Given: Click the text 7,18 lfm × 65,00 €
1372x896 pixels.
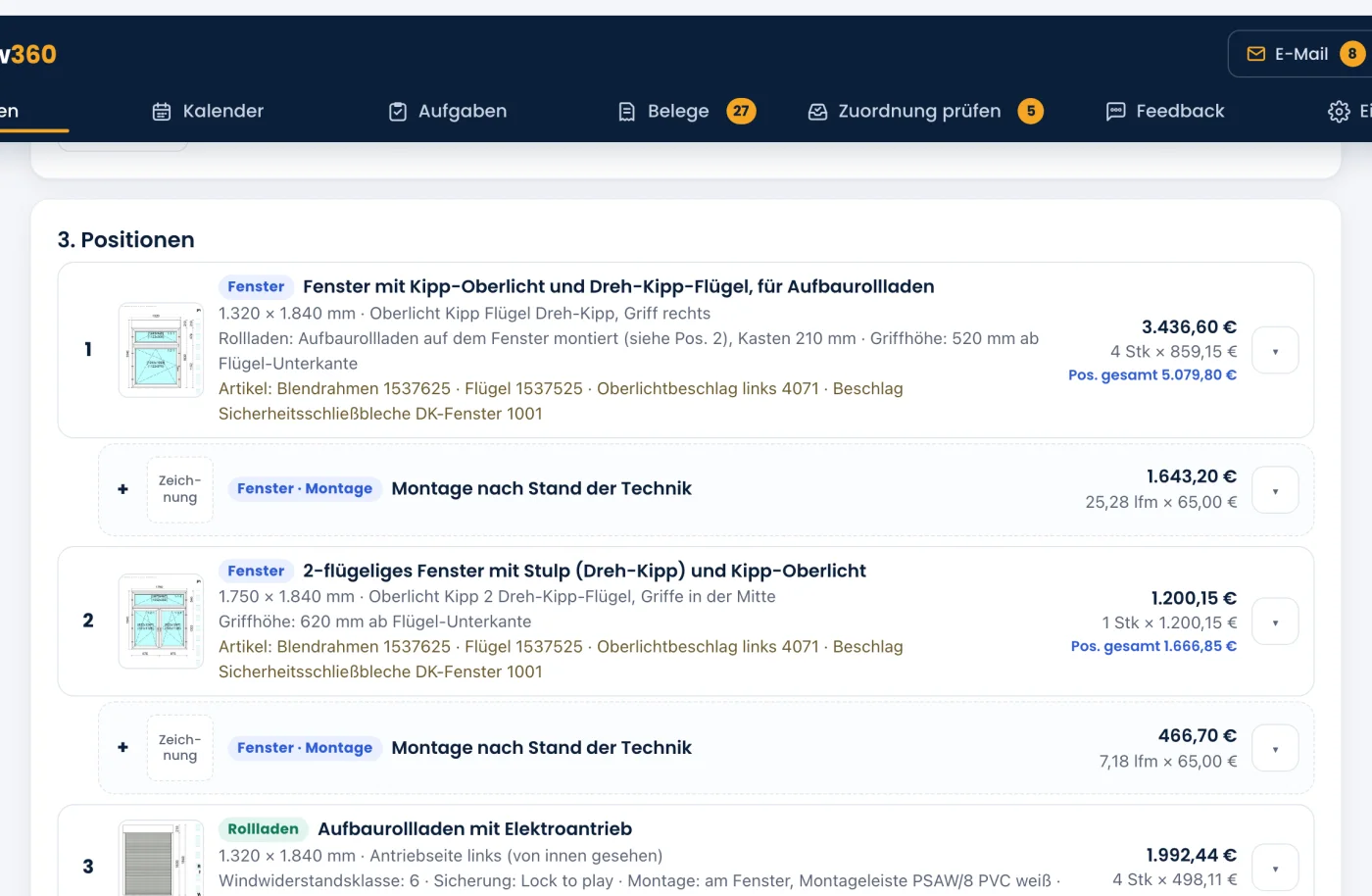Looking at the screenshot, I should (x=1168, y=762).
